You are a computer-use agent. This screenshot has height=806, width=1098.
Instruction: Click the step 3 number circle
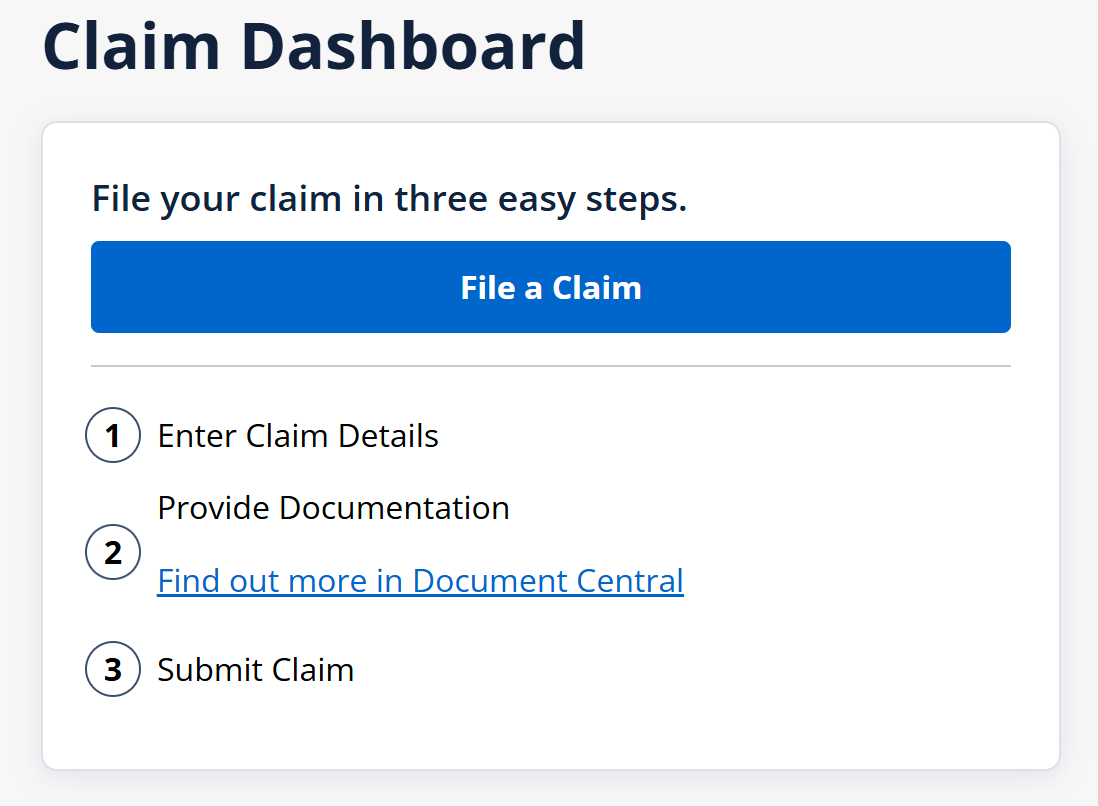(x=112, y=669)
